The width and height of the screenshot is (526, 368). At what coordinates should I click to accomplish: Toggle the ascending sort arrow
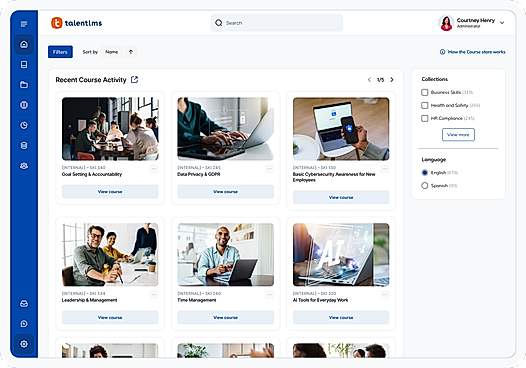point(131,52)
